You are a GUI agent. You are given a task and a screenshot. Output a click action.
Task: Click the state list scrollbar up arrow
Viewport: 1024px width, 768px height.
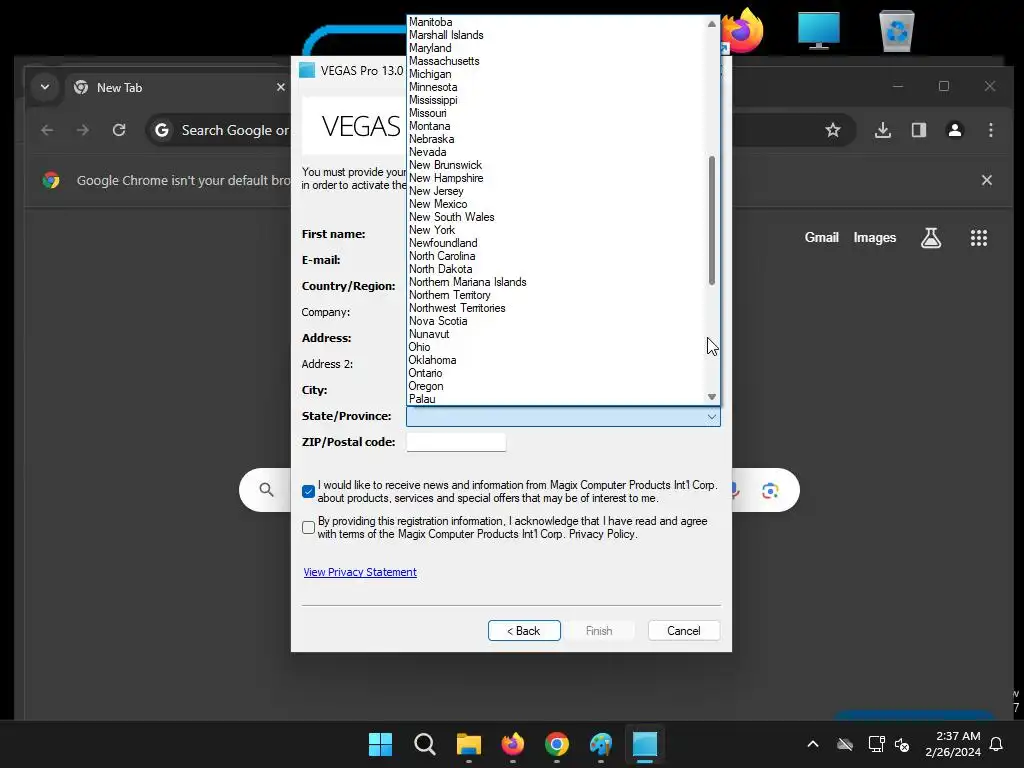pyautogui.click(x=712, y=24)
